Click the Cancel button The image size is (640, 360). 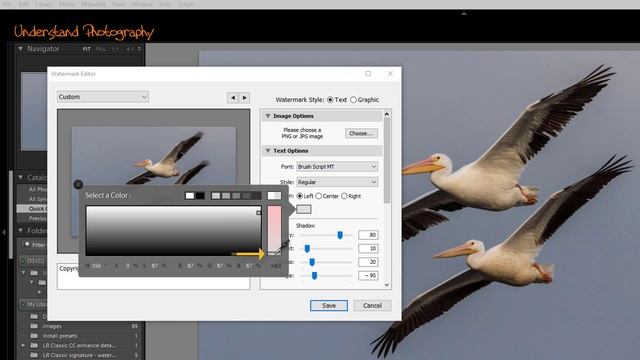click(x=372, y=305)
